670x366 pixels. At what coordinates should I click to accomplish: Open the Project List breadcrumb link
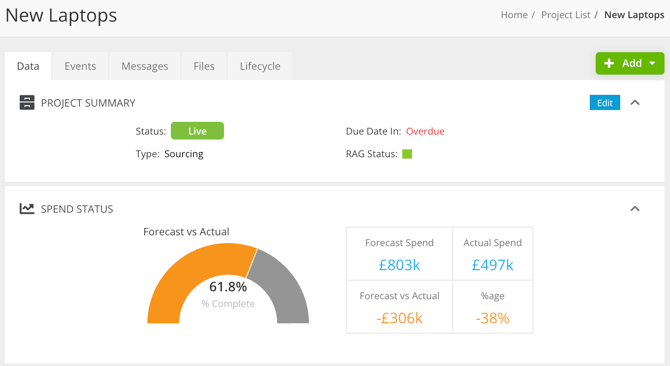click(565, 15)
